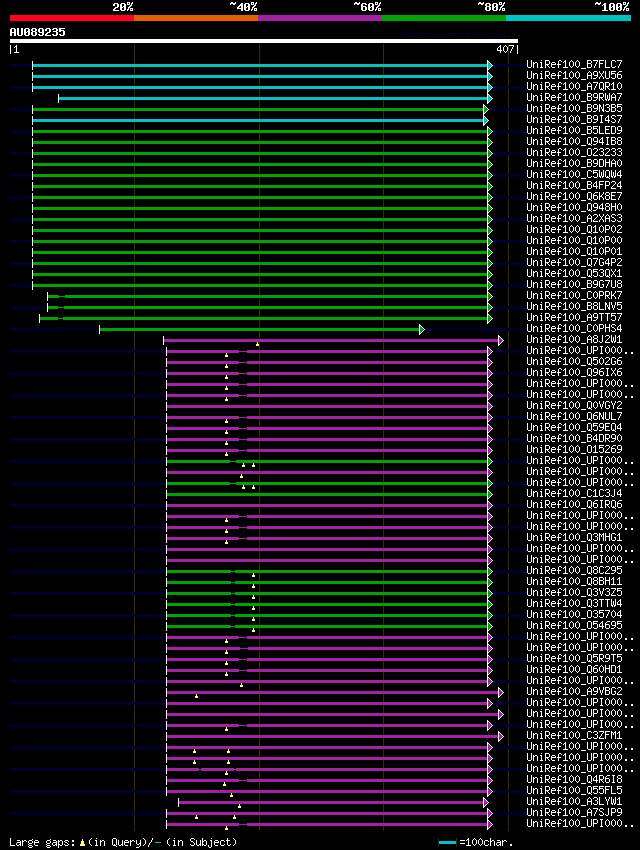Screen dimensions: 640x850
Task: Select the UniRef100_B4DR90 label
Action: tap(574, 439)
